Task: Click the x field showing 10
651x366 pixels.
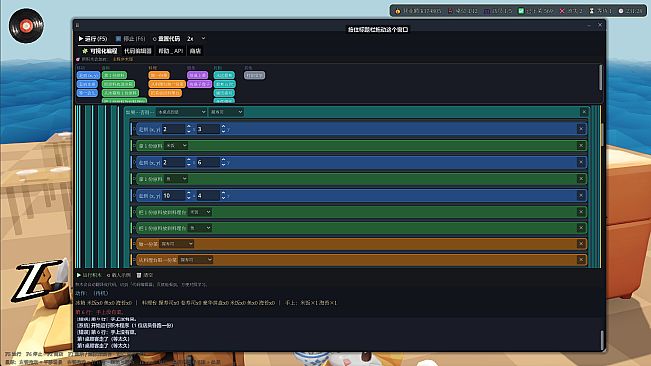Action: 173,195
